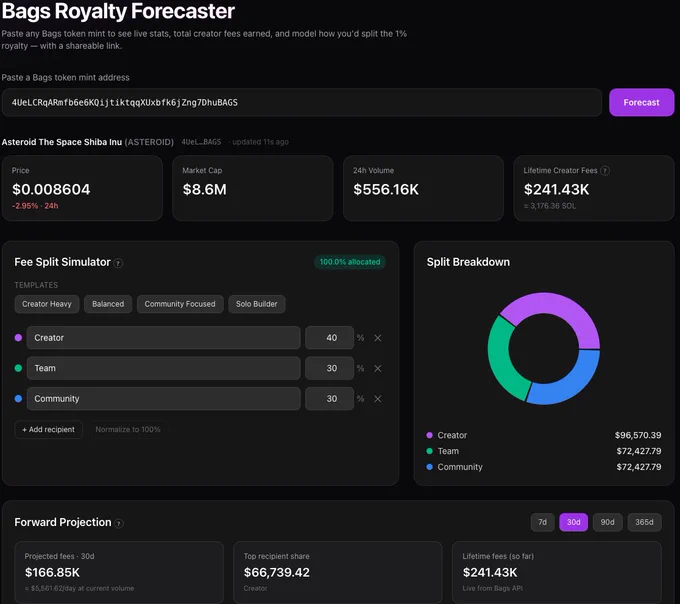Click the Community legend entry in Split Breakdown
The height and width of the screenshot is (604, 680).
[454, 467]
